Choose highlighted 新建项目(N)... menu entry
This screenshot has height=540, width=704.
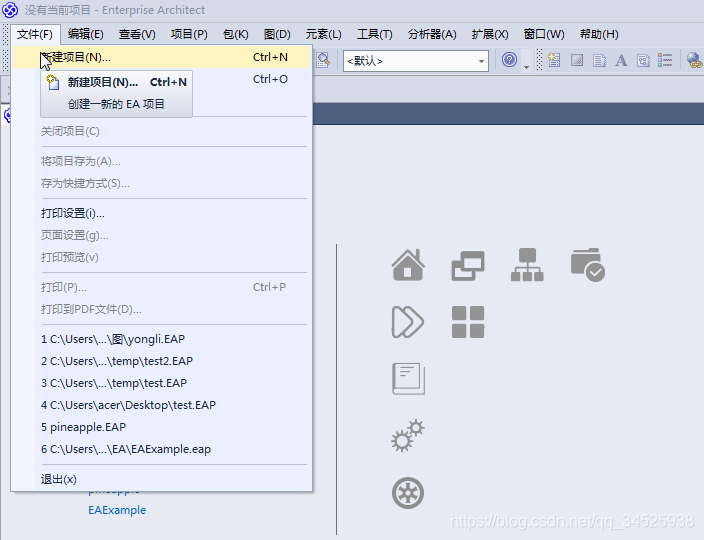(x=162, y=57)
